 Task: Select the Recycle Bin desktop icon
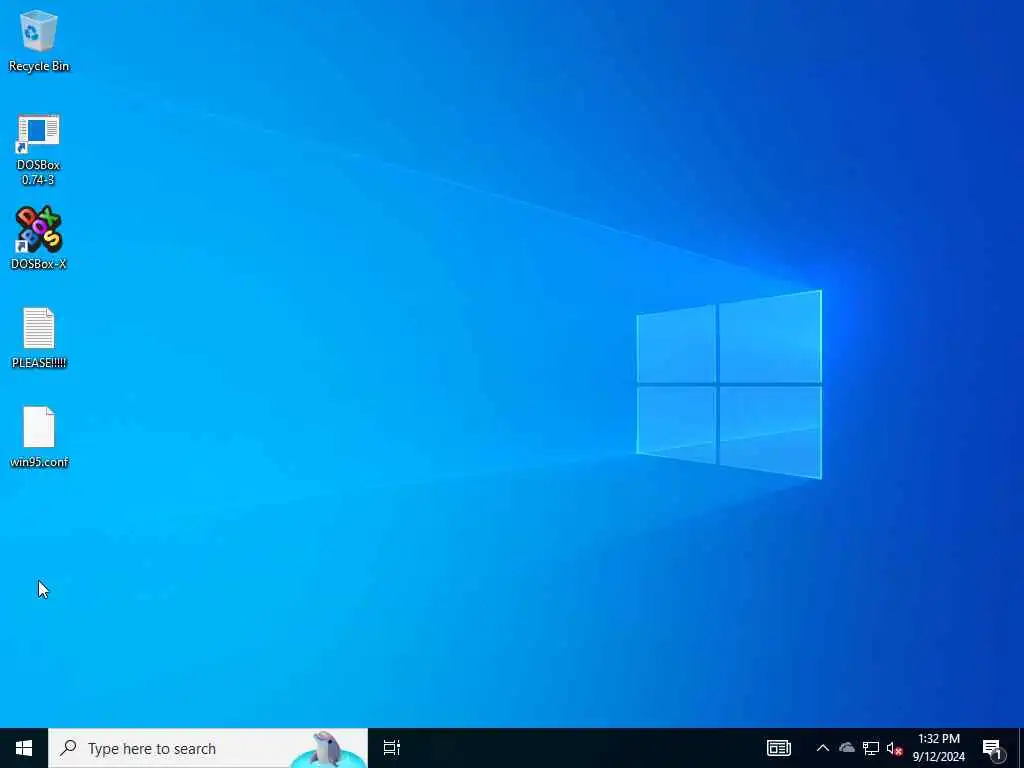pyautogui.click(x=39, y=40)
